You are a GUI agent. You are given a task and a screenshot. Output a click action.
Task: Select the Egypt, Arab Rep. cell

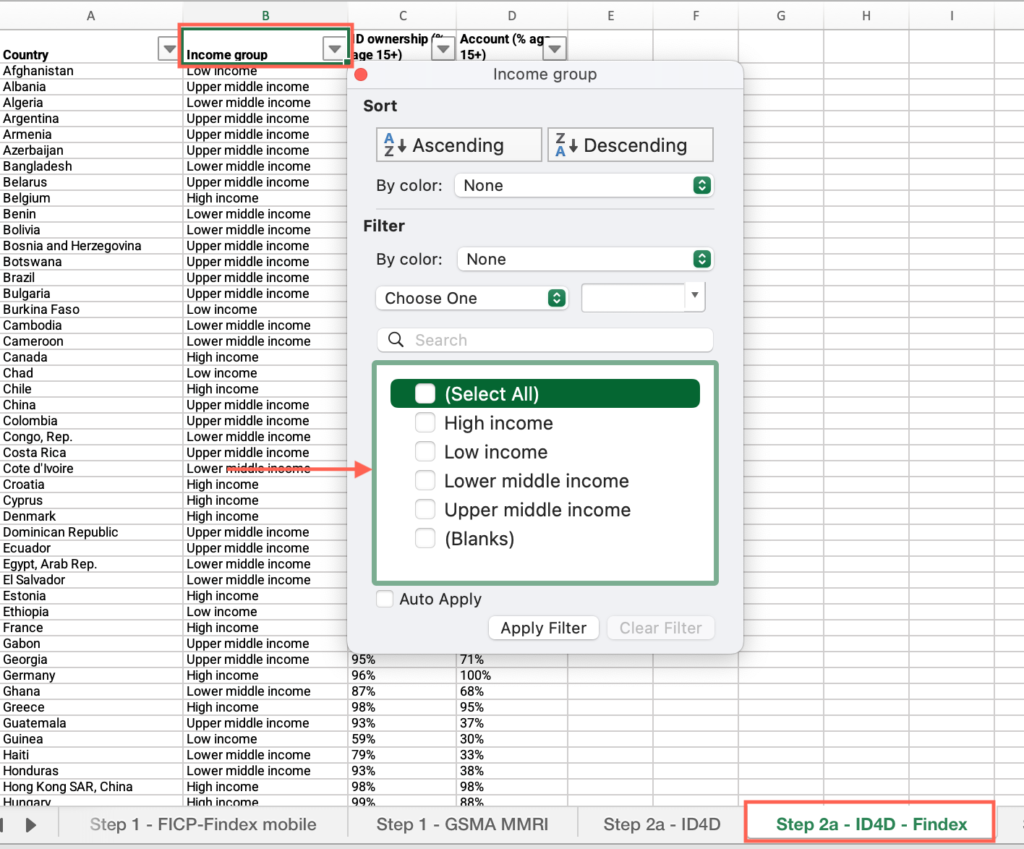pos(91,564)
